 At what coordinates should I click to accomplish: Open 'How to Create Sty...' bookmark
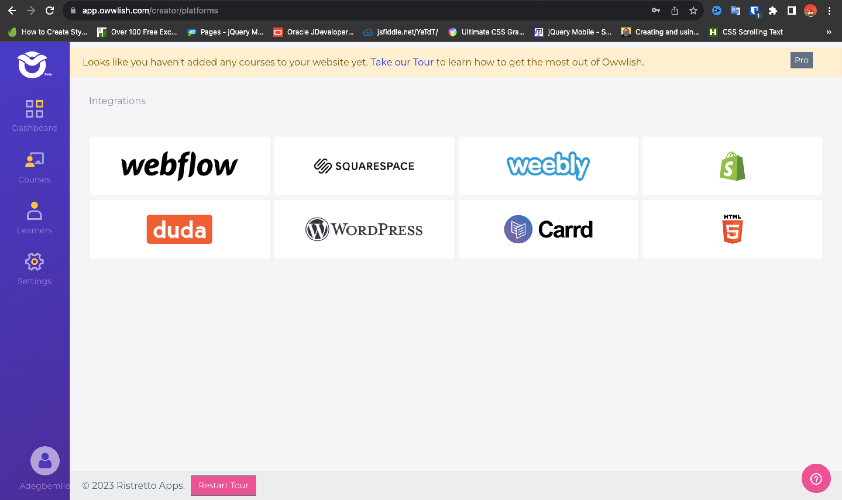pyautogui.click(x=48, y=32)
